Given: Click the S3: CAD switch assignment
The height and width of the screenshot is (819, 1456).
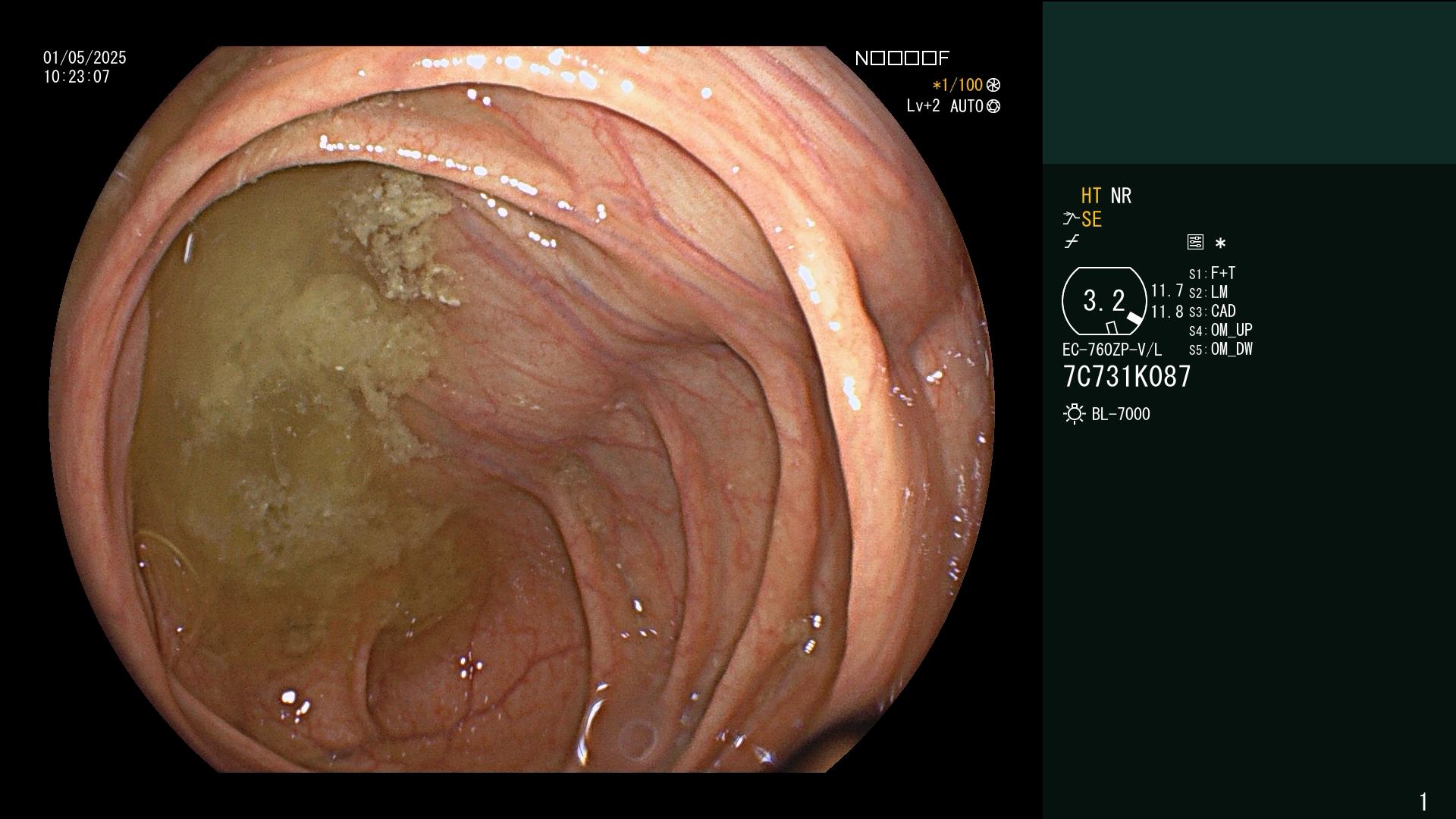Looking at the screenshot, I should 1212,311.
